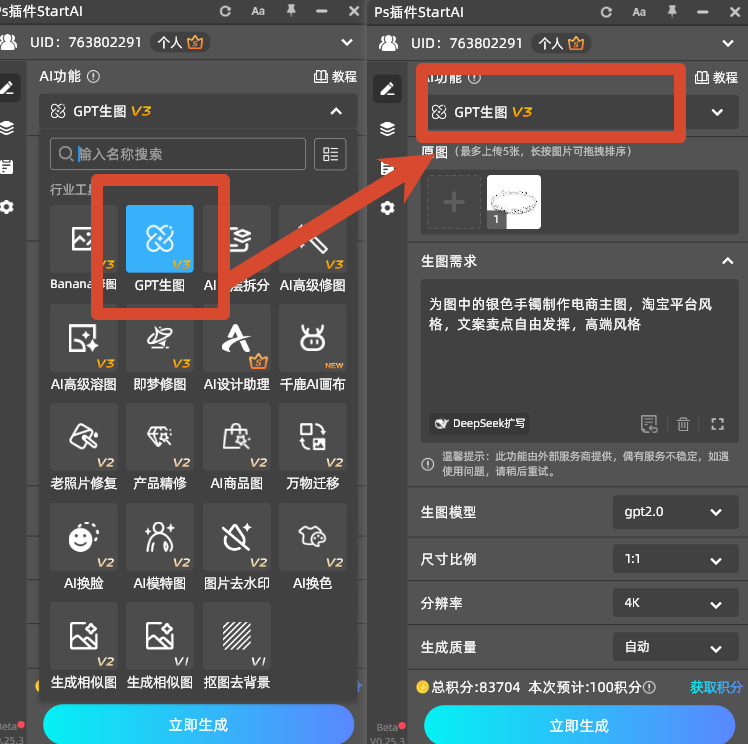Open the 分辨率 4K dropdown
The height and width of the screenshot is (744, 748).
[x=675, y=603]
